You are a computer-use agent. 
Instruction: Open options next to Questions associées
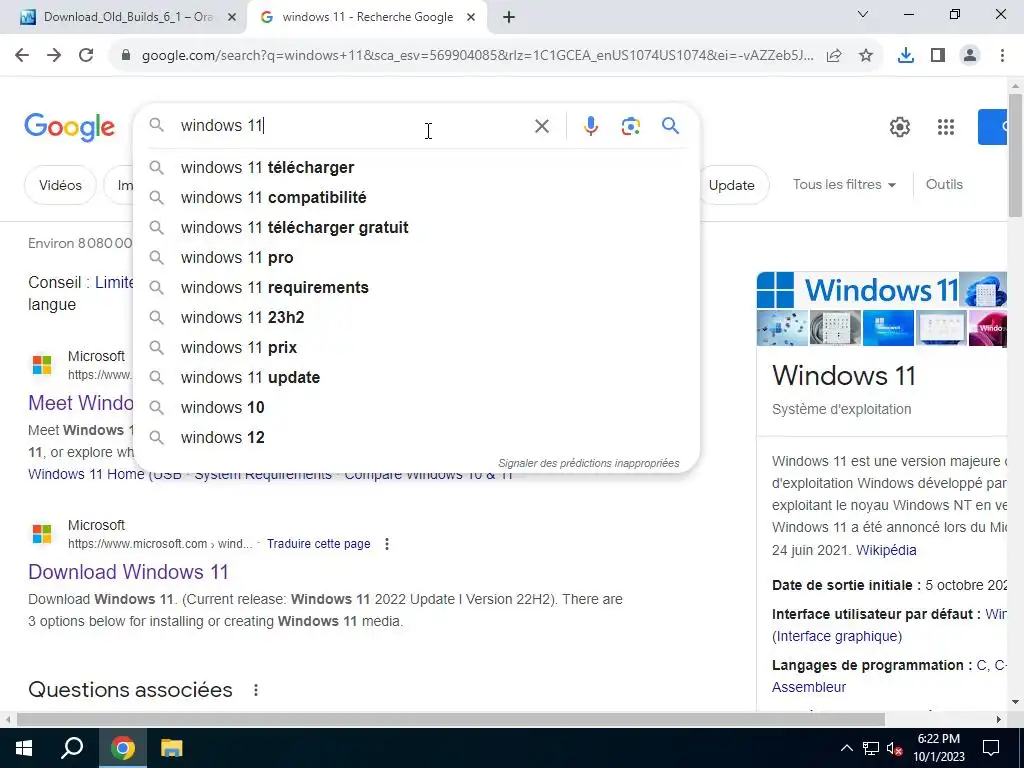coord(256,690)
